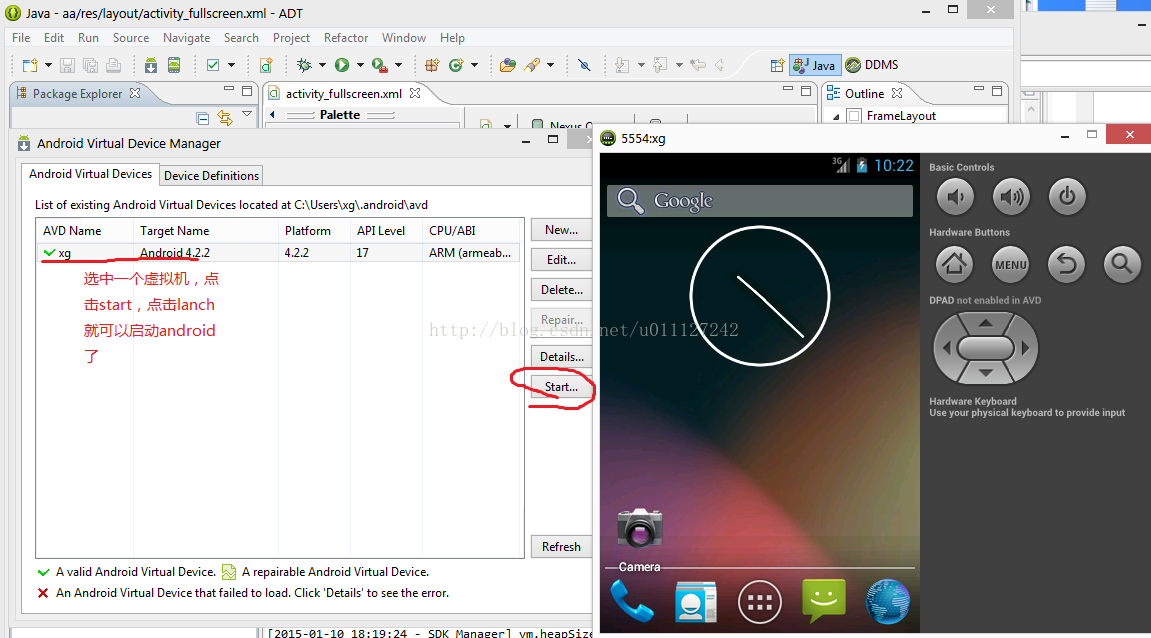This screenshot has height=638, width=1151.
Task: Click the Debug bug icon
Action: click(304, 65)
